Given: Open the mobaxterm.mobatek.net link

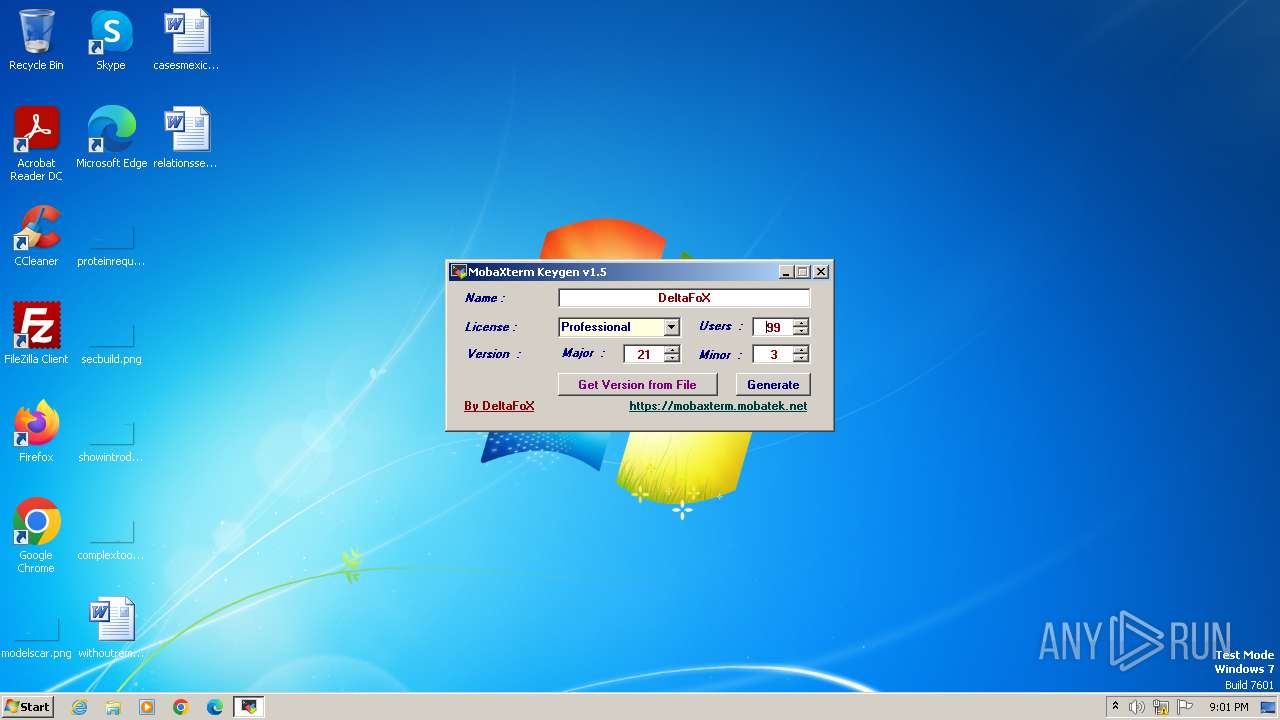Looking at the screenshot, I should (x=718, y=406).
